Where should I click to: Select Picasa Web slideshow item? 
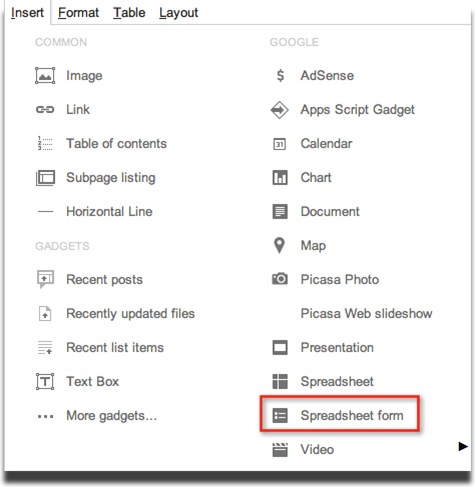coord(366,314)
